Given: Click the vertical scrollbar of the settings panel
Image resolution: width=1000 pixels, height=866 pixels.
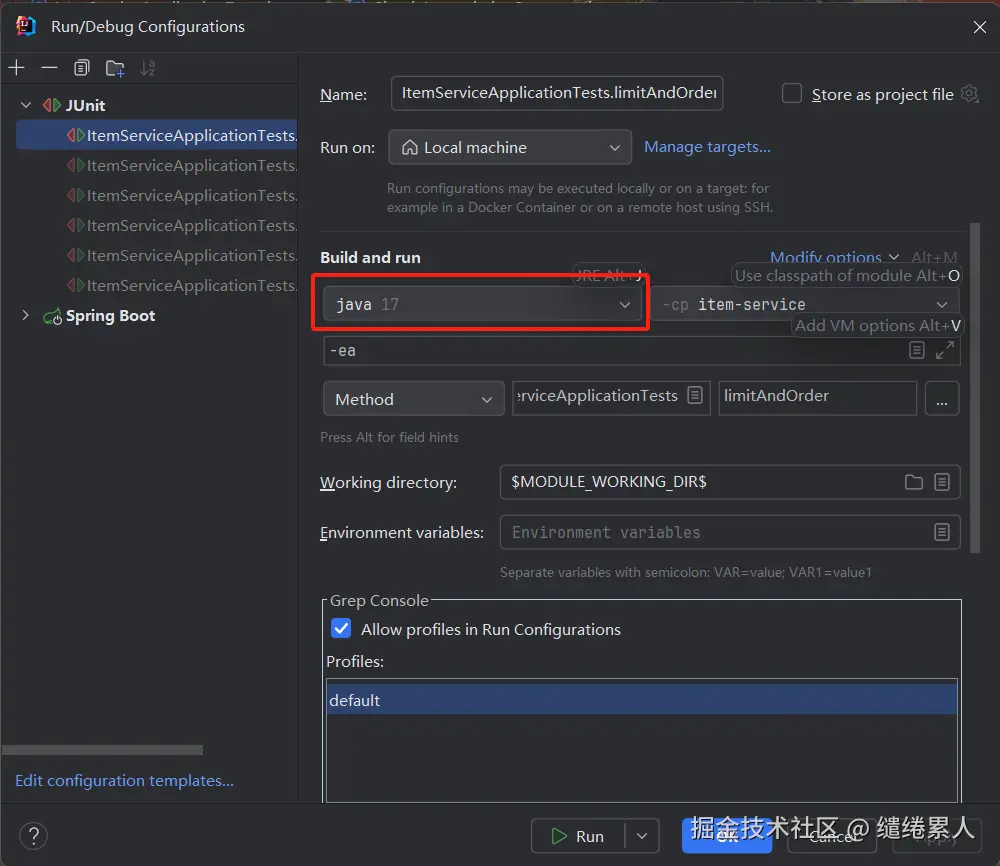Looking at the screenshot, I should point(974,388).
